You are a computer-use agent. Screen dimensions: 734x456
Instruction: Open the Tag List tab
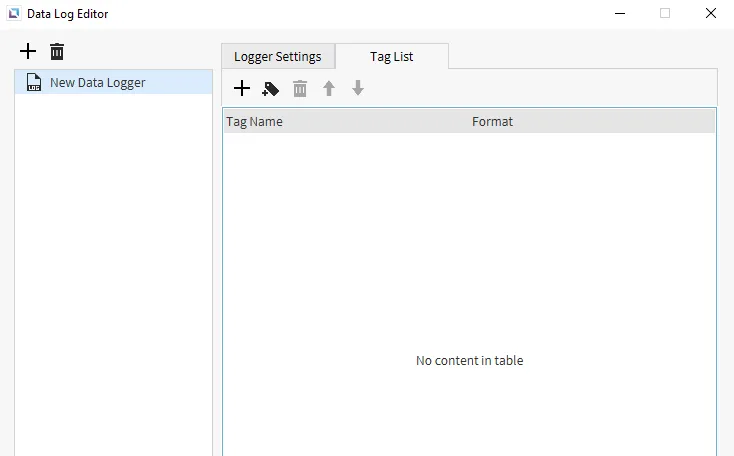pos(391,56)
